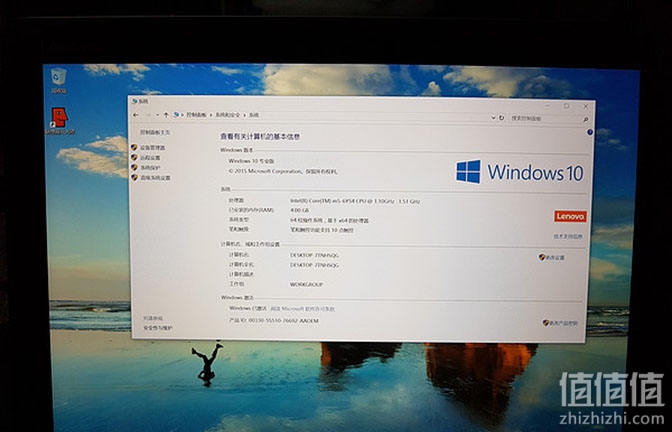
Task: Select 控制面板 in the address breadcrumb
Action: click(x=196, y=115)
